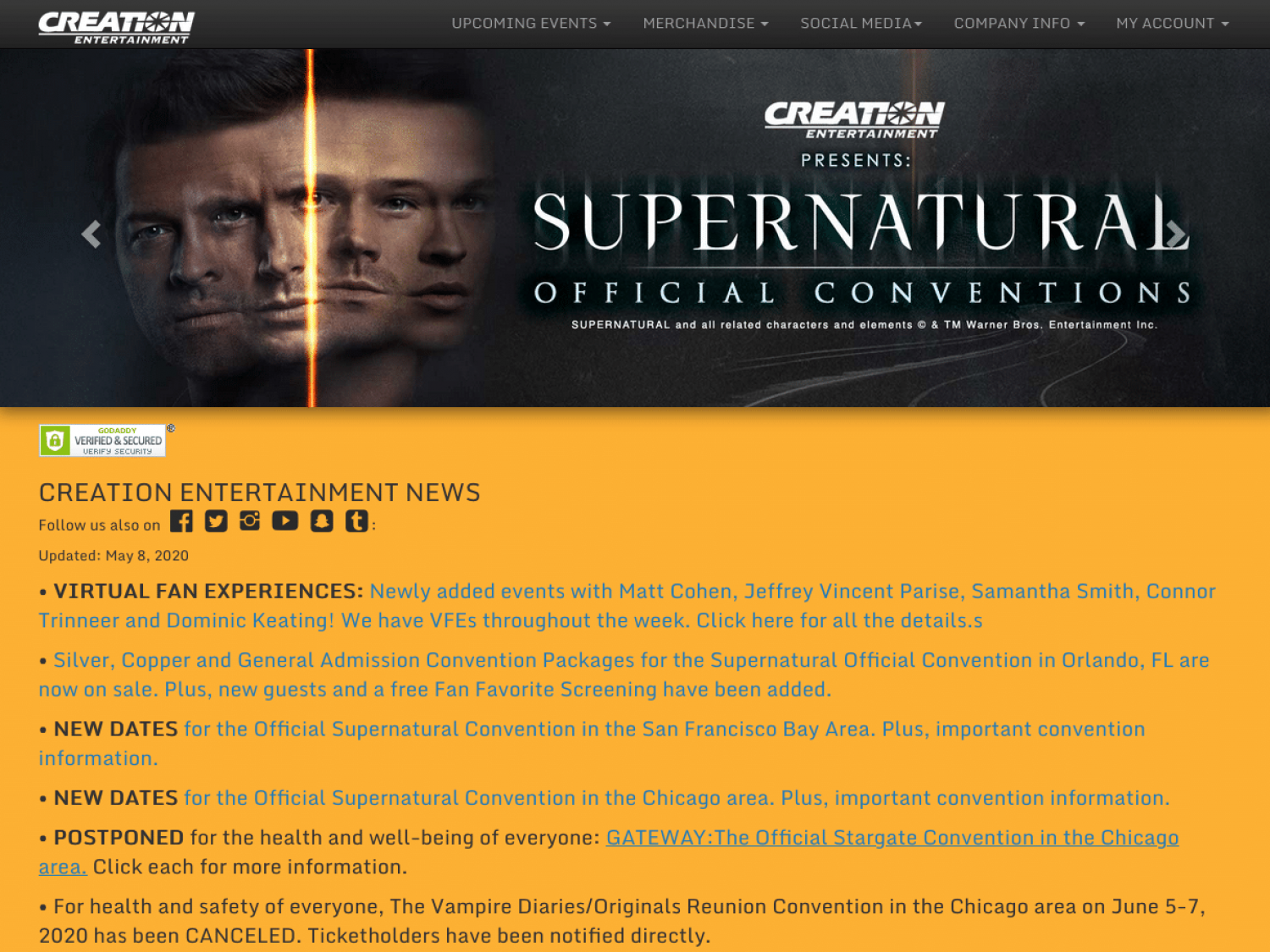Open the Company Info menu
The image size is (1270, 952).
[1019, 24]
